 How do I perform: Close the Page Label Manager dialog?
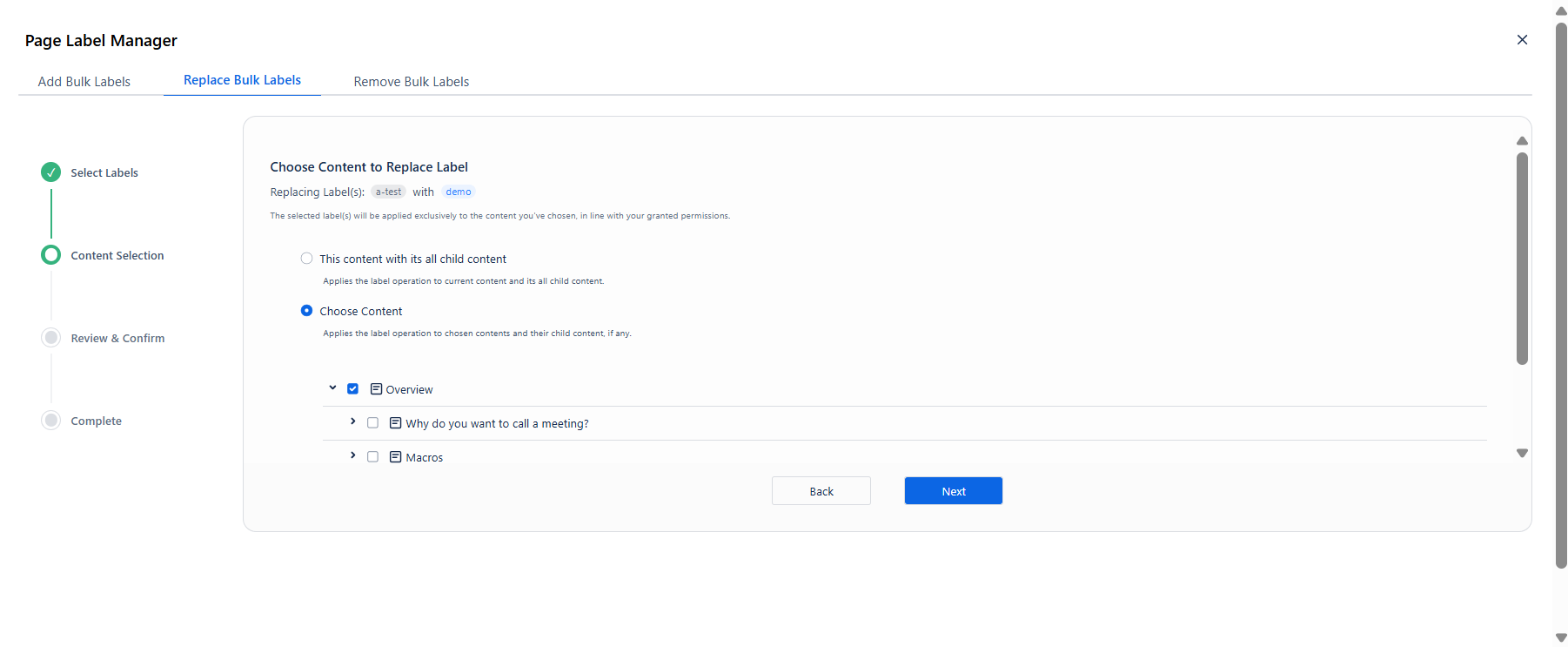1522,40
